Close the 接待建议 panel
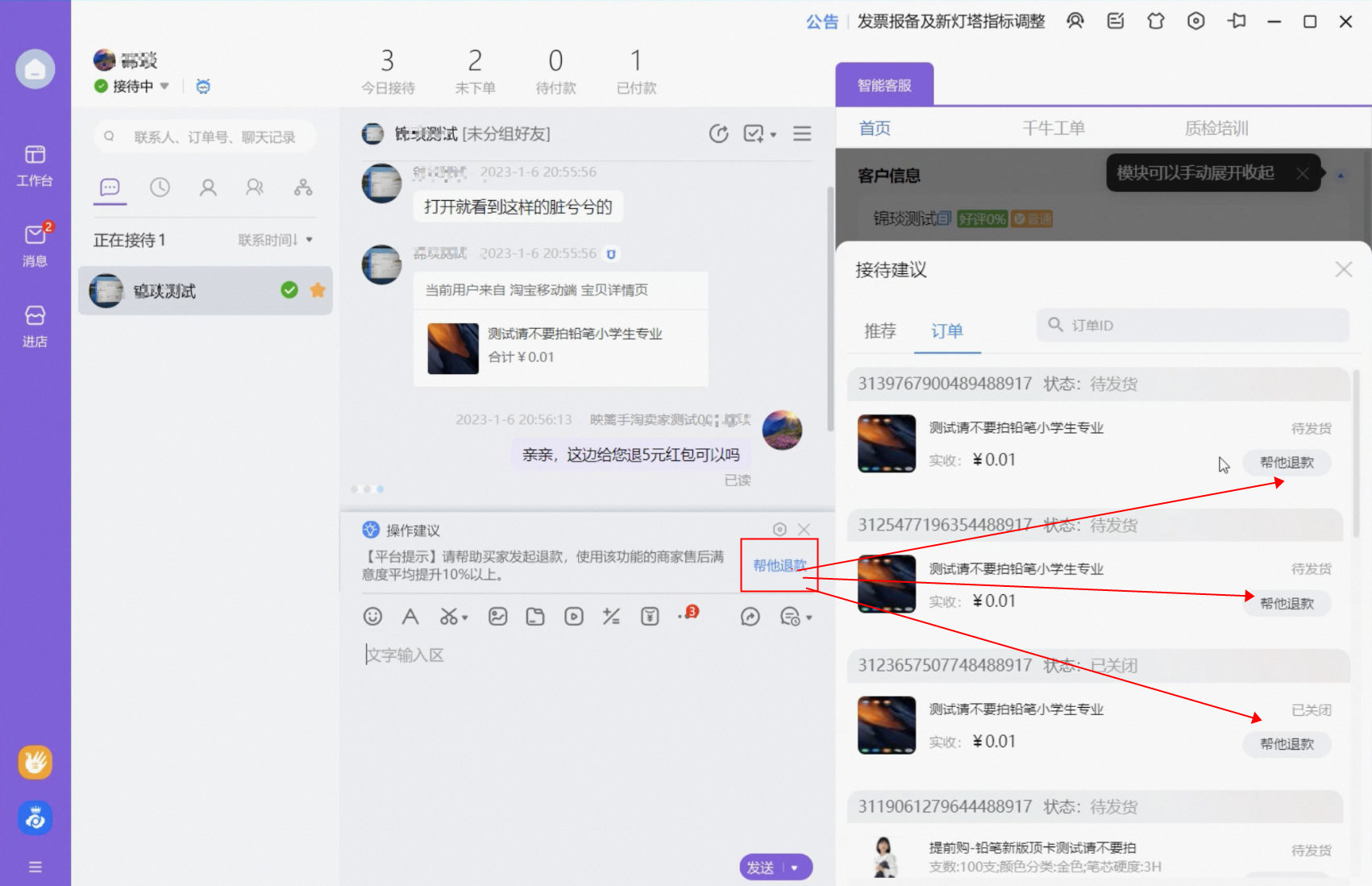This screenshot has height=886, width=1372. coord(1343,269)
